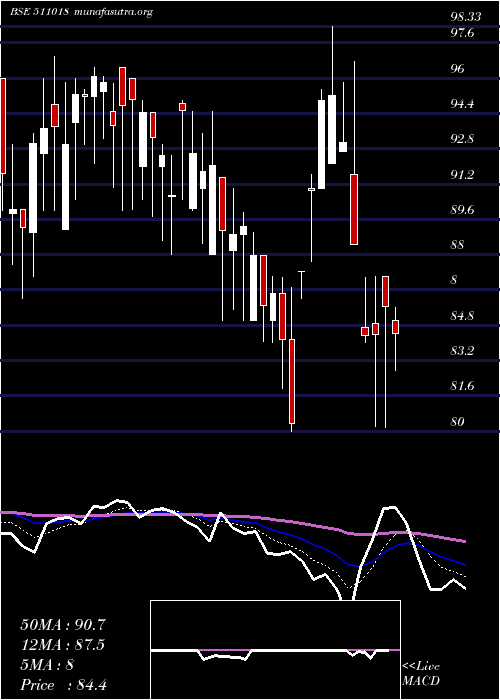Select the 84.8 price axis label
This screenshot has width=500, height=700.
(x=462, y=316)
